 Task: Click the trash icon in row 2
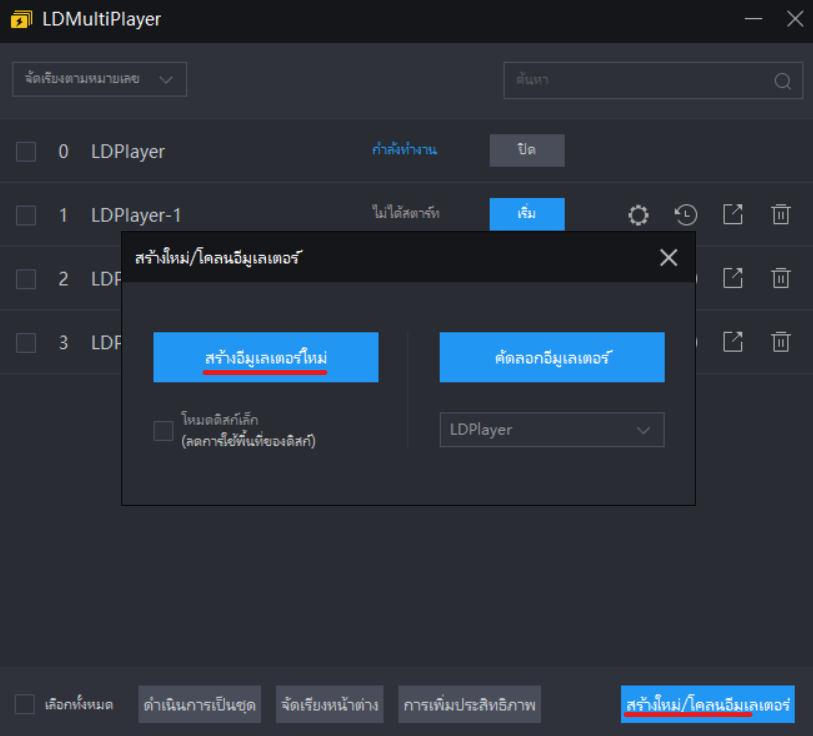[x=780, y=278]
